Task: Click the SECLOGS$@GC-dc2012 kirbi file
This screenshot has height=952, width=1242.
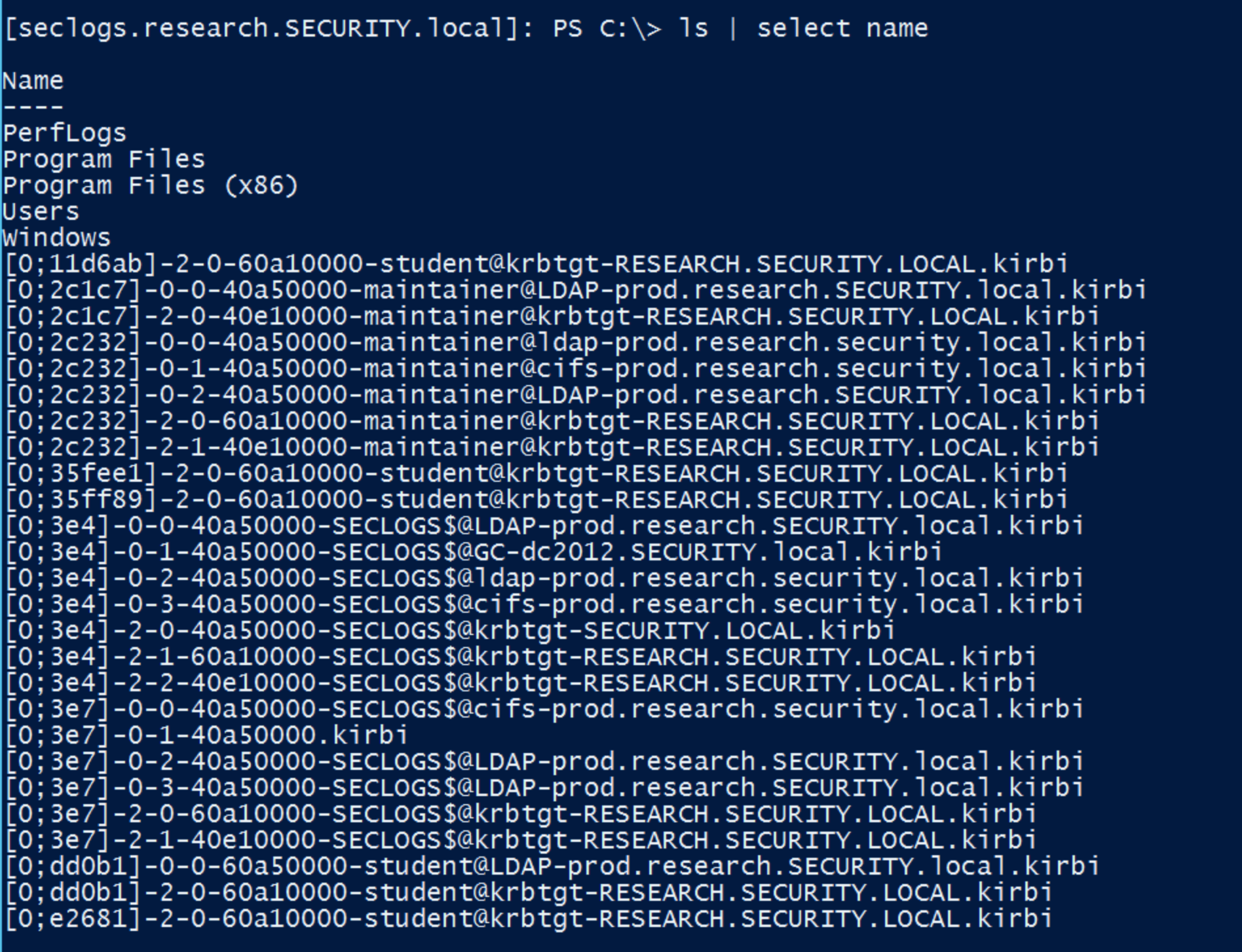Action: point(473,552)
